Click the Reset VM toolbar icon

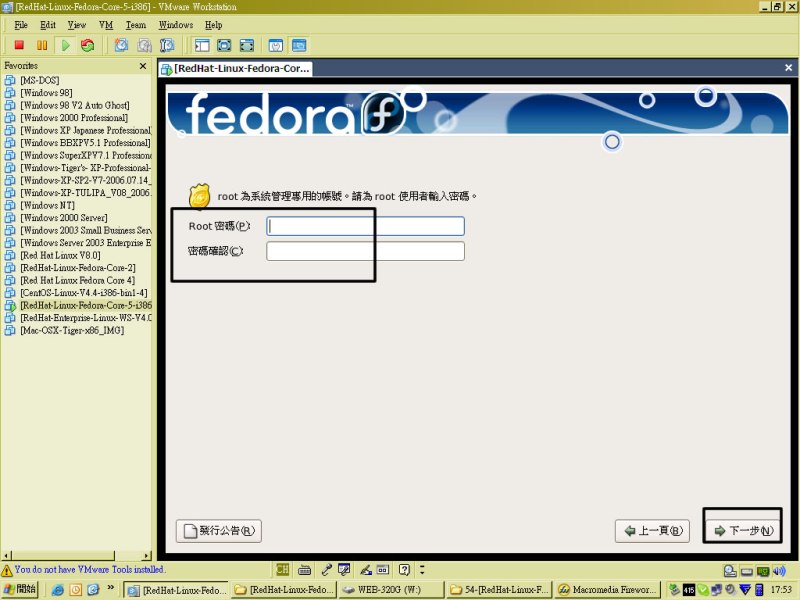[88, 45]
